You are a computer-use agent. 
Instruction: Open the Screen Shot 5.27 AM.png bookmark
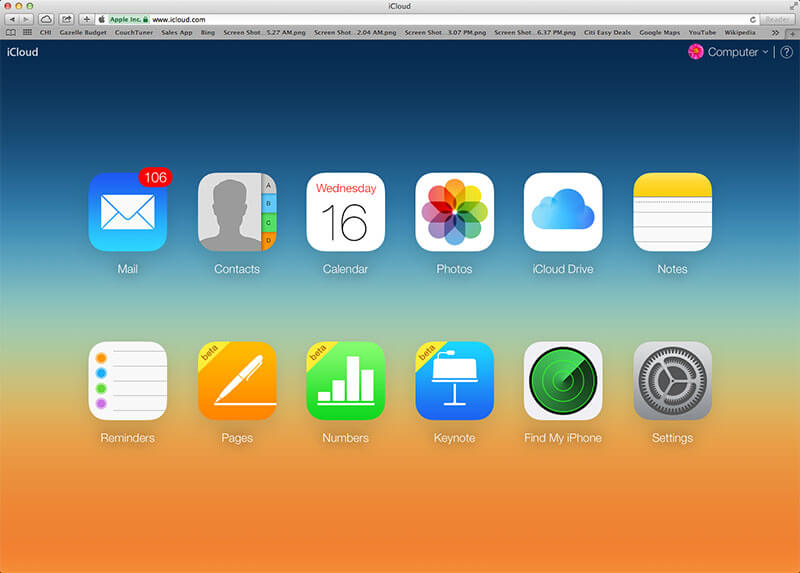click(264, 32)
